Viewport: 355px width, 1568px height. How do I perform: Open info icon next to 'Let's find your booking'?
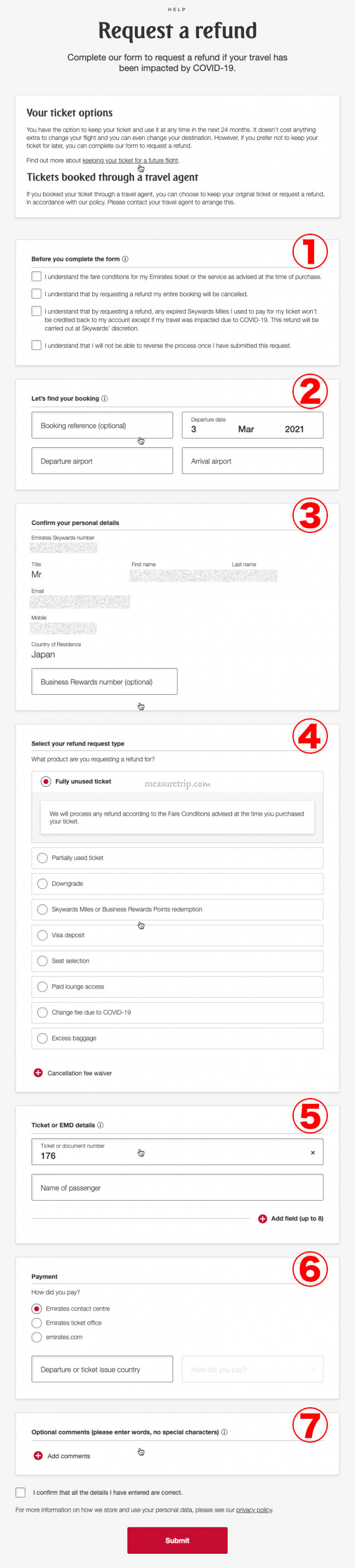104,399
